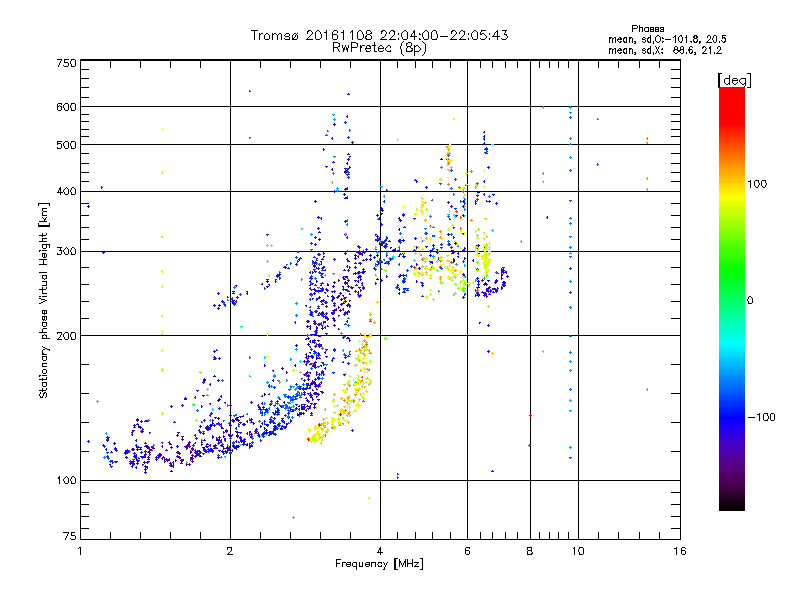This screenshot has height=600, width=800.
Task: Click the y-axis tick label '400'
Action: coord(66,191)
